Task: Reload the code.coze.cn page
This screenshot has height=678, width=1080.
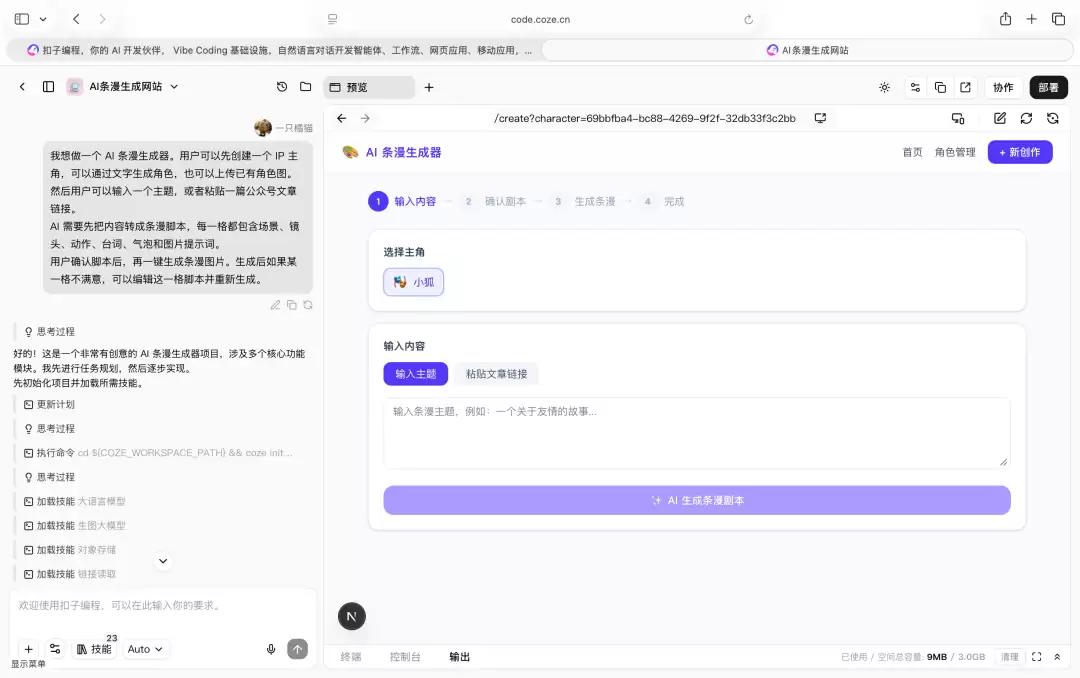Action: (x=749, y=19)
